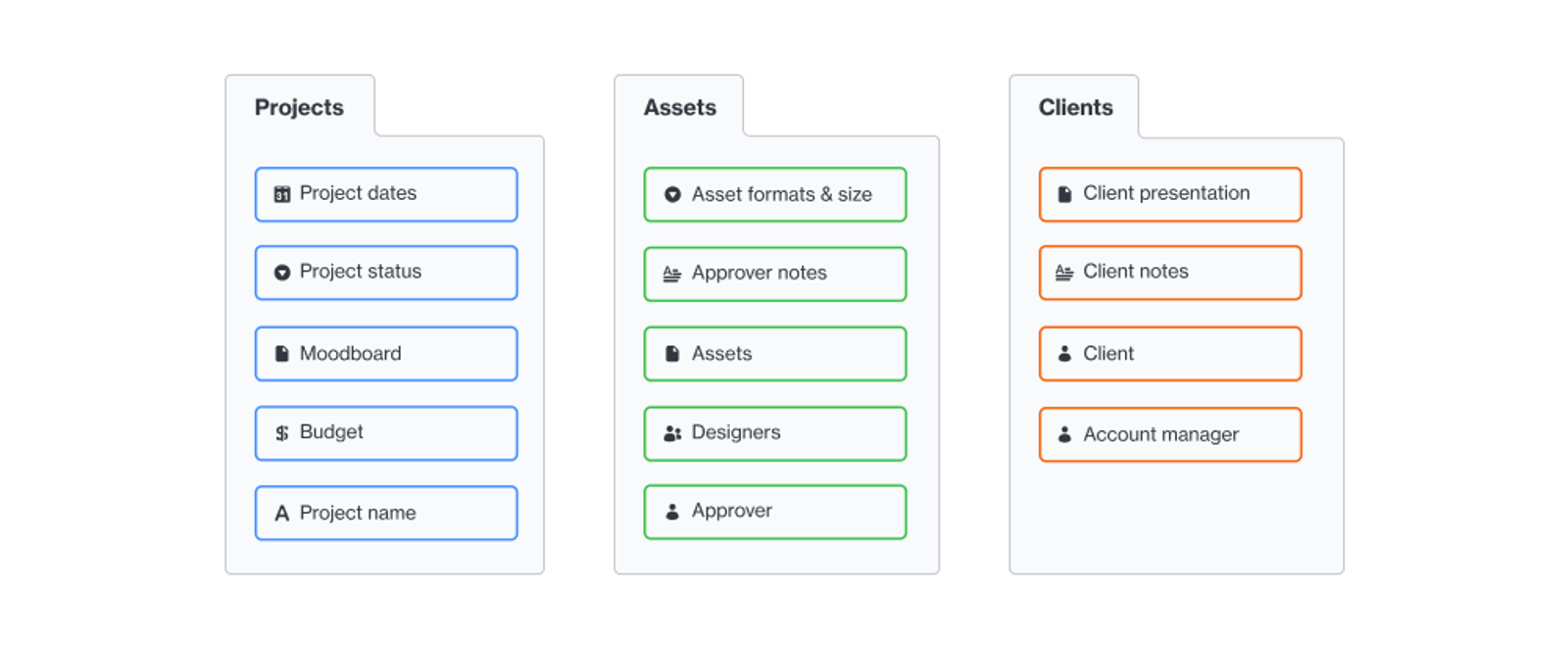Screen dimensions: 1568x648
Task: Click the dropdown icon beside Project status
Action: pyautogui.click(x=282, y=273)
